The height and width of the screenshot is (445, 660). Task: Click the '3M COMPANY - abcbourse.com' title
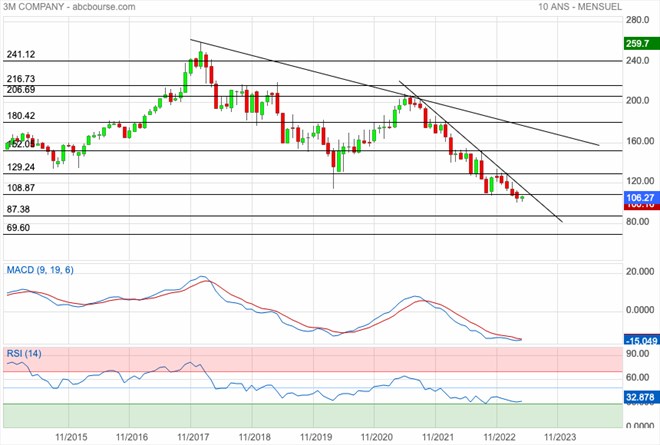[x=69, y=6]
